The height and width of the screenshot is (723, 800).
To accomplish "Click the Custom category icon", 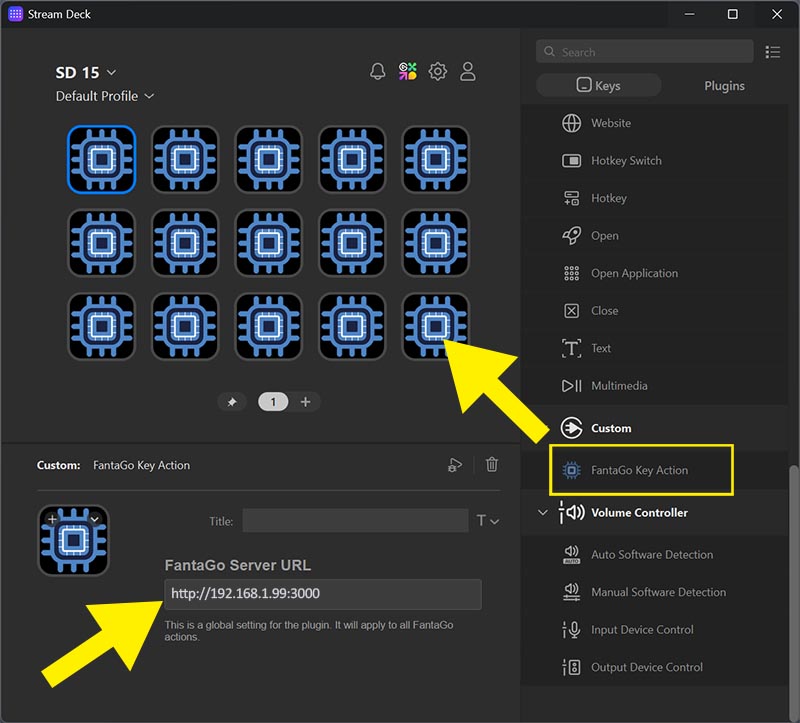I will [571, 428].
